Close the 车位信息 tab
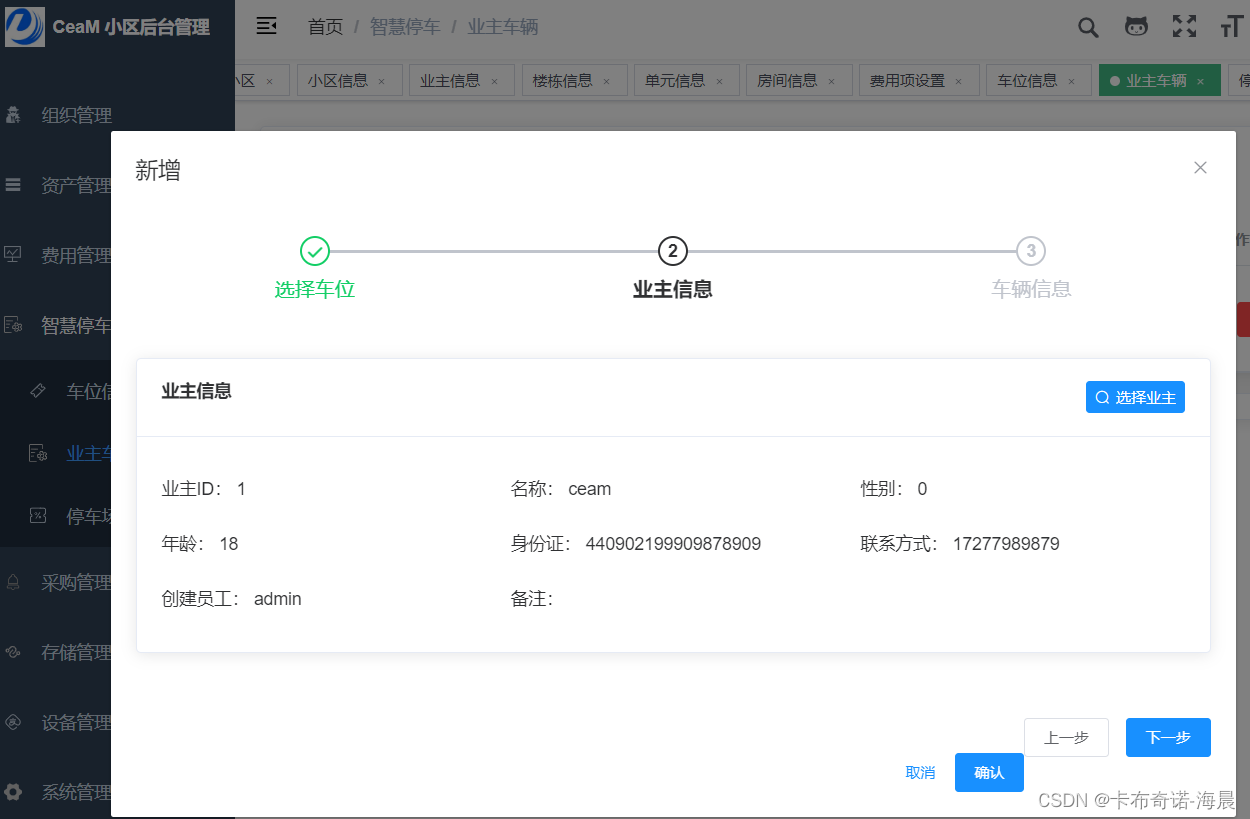 [x=1071, y=82]
